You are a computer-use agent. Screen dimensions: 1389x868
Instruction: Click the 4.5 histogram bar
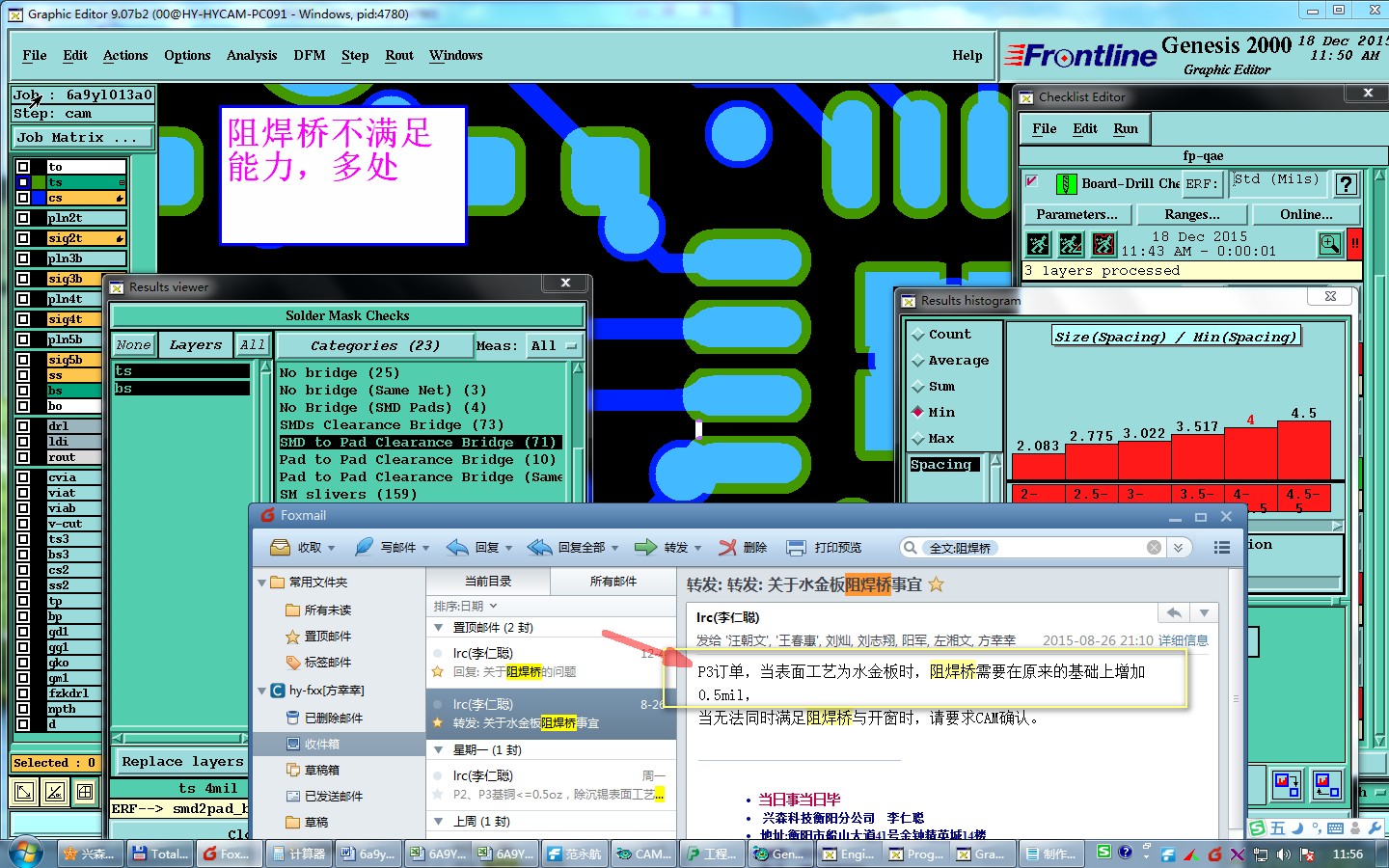1303,450
